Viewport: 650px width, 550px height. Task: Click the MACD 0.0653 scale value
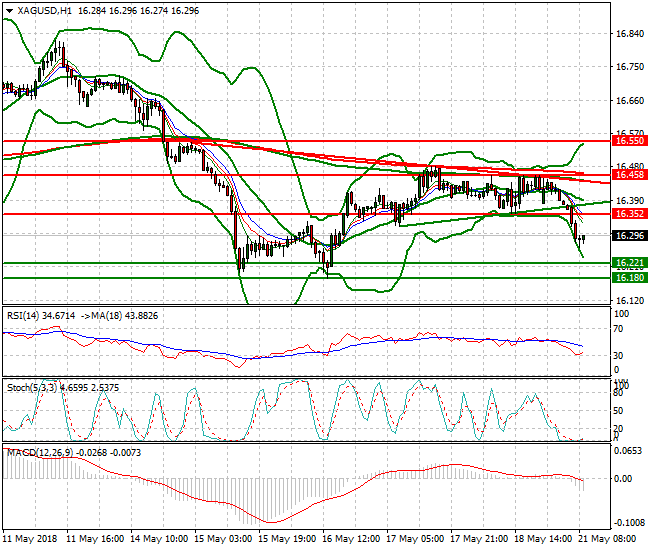pos(629,451)
